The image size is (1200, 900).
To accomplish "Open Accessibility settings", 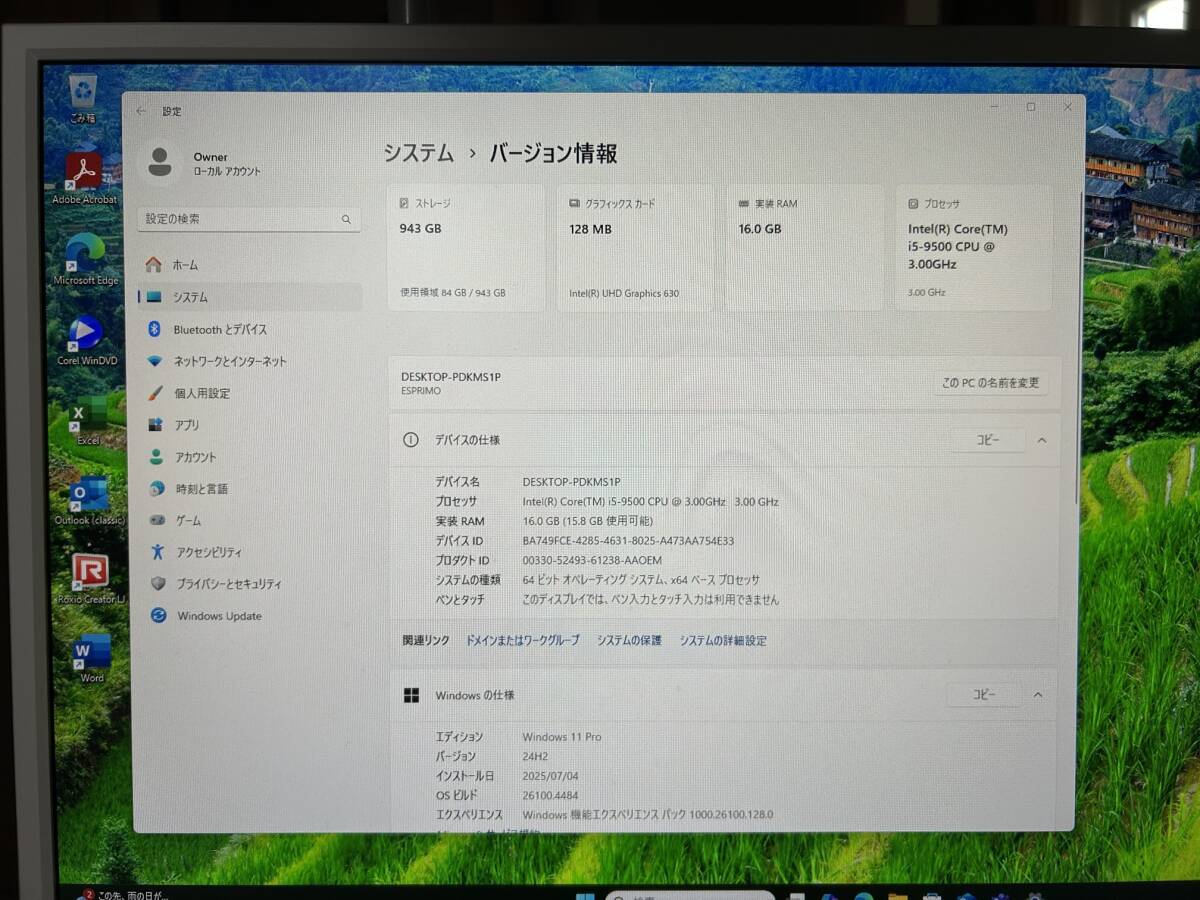I will (250, 552).
